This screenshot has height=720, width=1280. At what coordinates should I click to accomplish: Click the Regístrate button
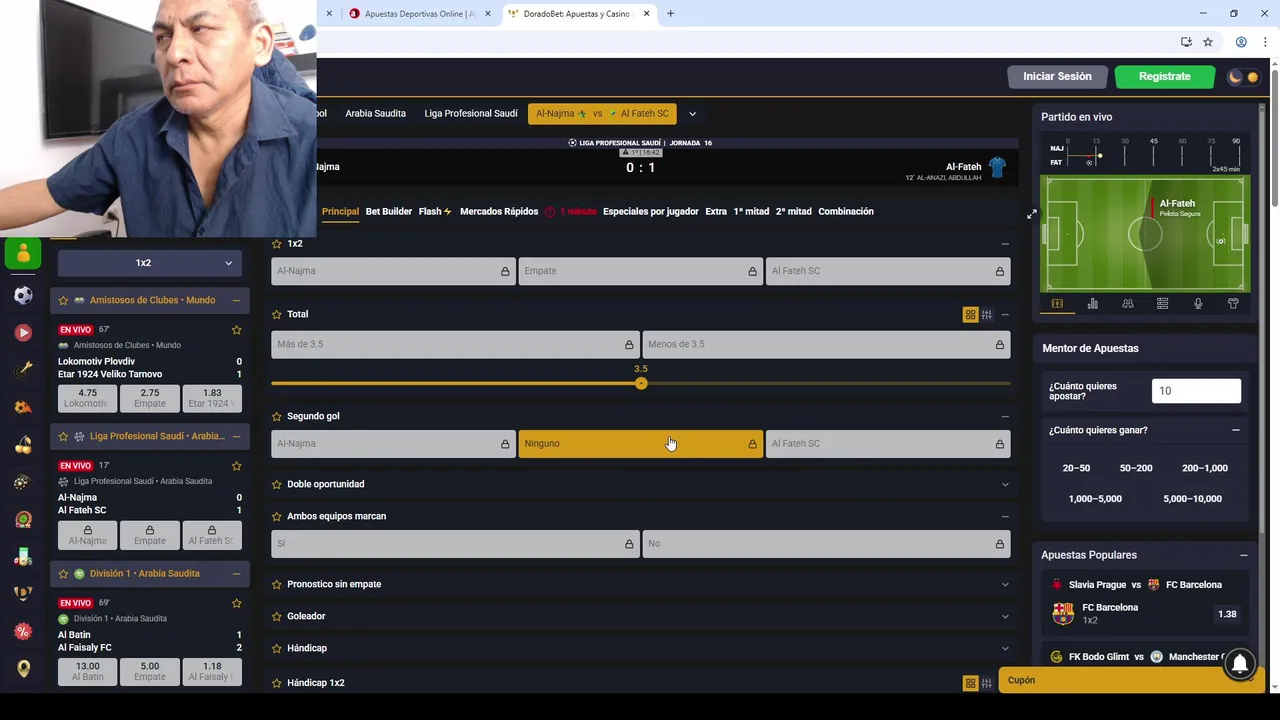click(x=1165, y=76)
